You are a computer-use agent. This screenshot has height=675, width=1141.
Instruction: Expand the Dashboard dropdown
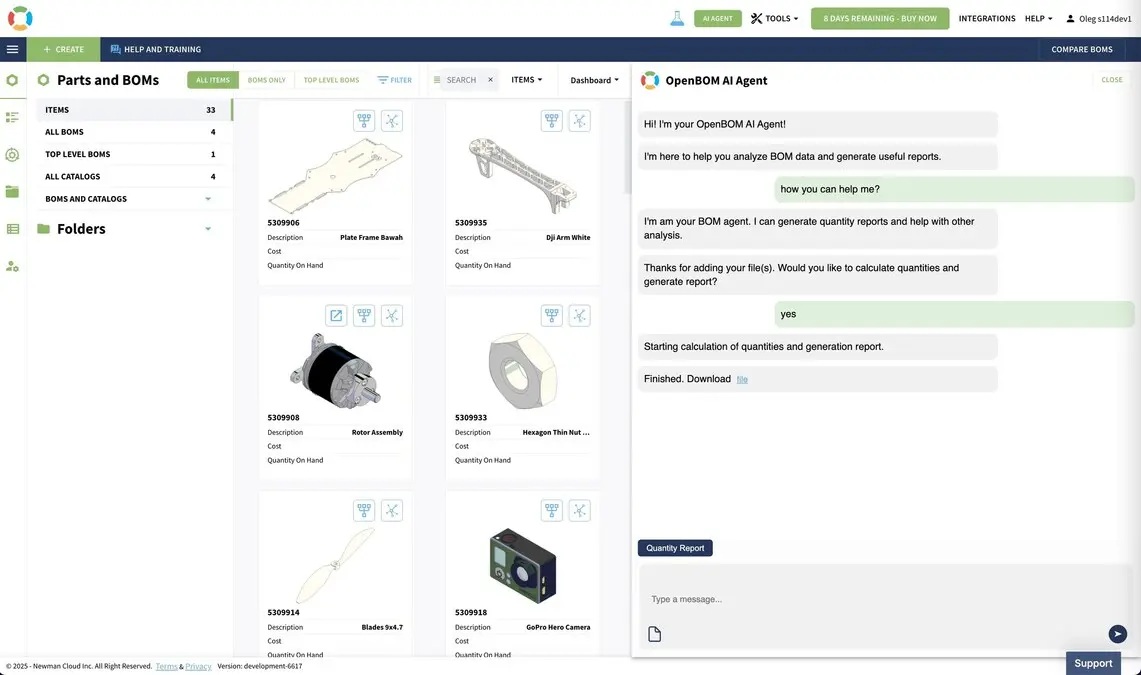click(x=594, y=80)
